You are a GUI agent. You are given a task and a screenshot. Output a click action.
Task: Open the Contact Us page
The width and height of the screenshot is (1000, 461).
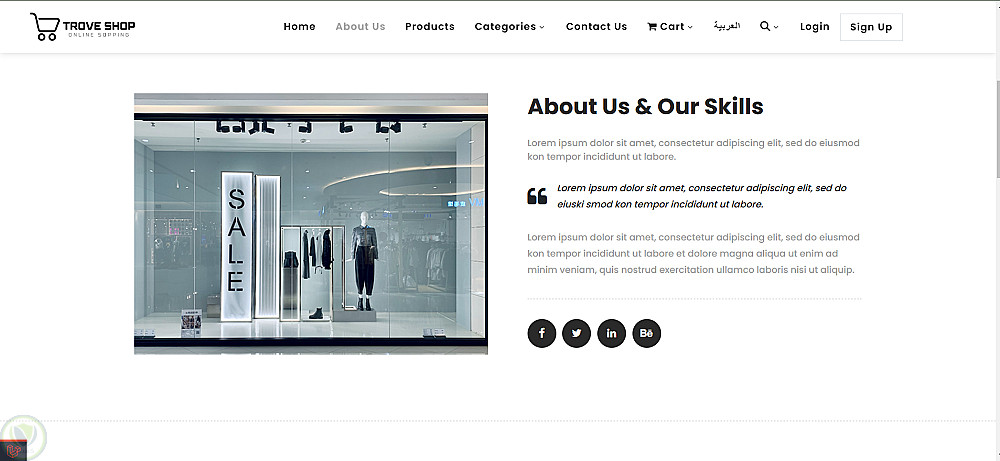pos(596,27)
